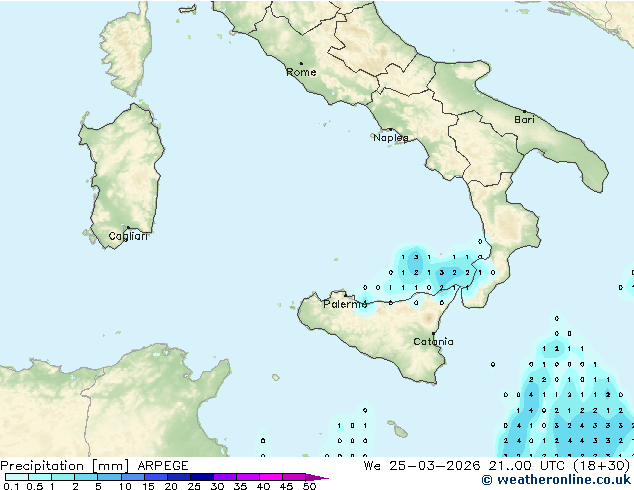Click the Bari city label

524,119
